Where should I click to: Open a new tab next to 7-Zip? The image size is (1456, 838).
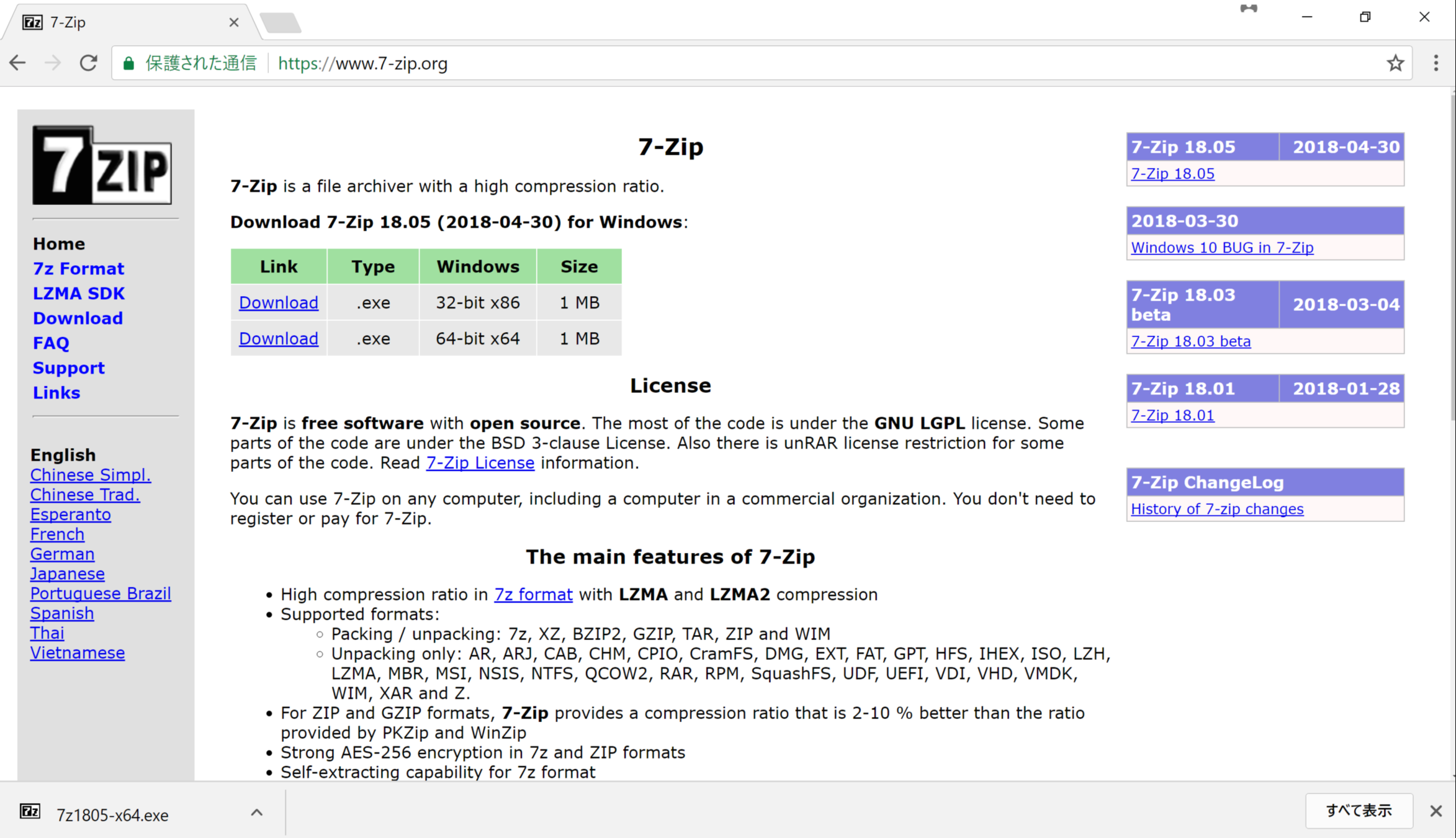[281, 23]
